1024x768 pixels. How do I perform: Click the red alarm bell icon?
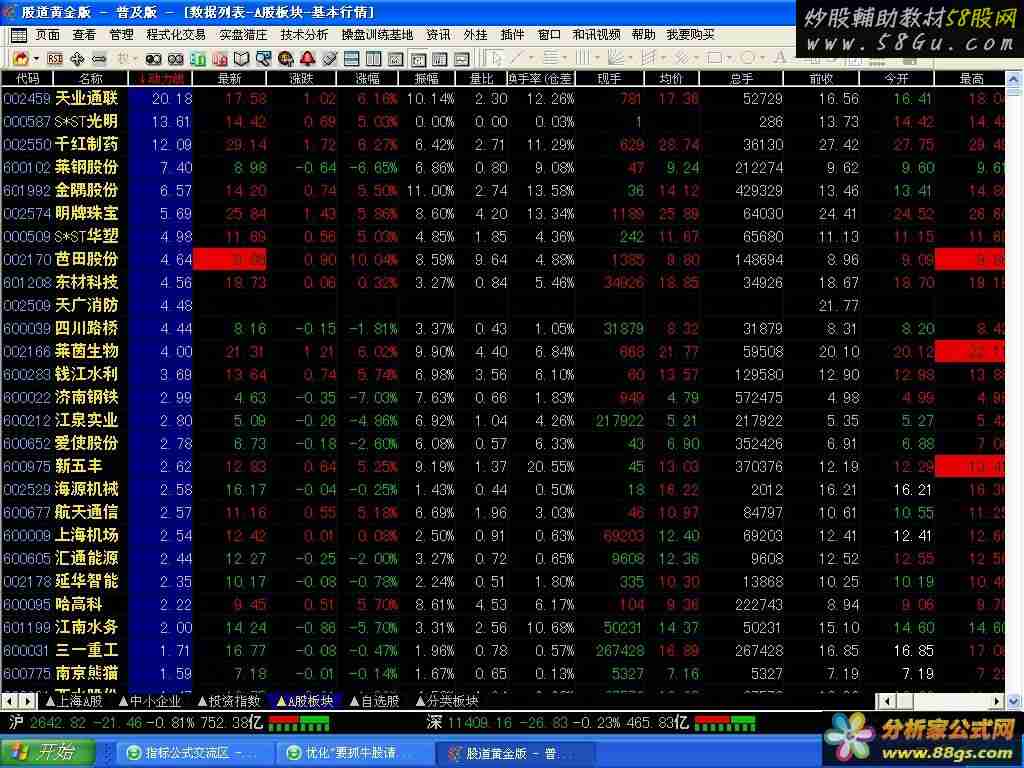point(308,59)
